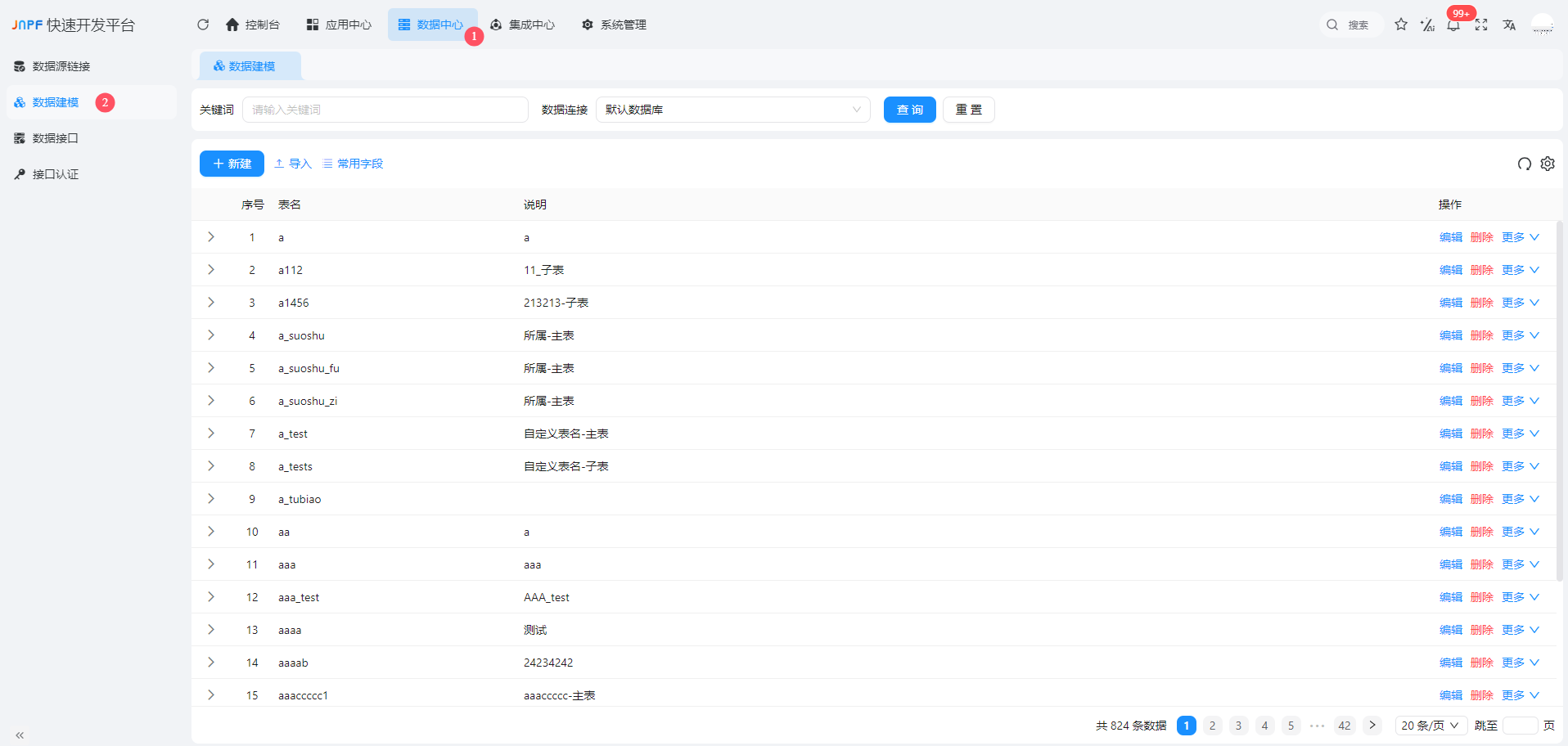Viewport: 1568px width, 746px height.
Task: Click the theme switch icon beside star
Action: pyautogui.click(x=1427, y=25)
